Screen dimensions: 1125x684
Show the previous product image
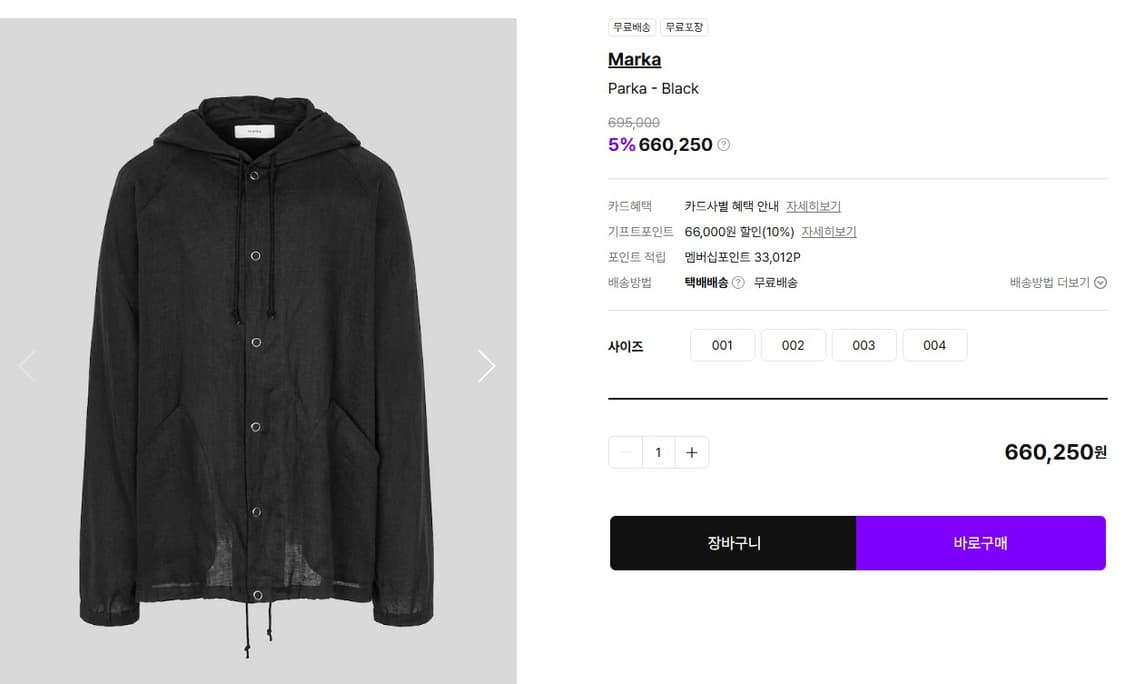pos(27,366)
